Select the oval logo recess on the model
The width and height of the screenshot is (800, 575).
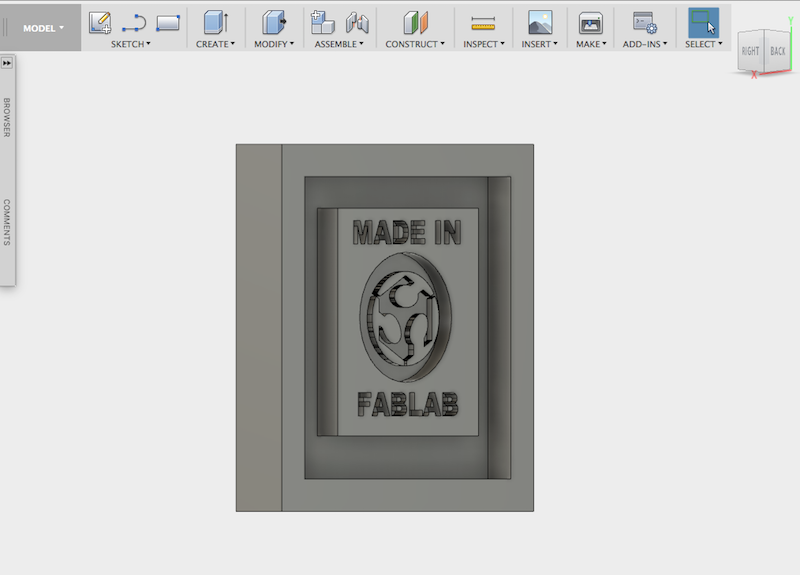coord(405,316)
